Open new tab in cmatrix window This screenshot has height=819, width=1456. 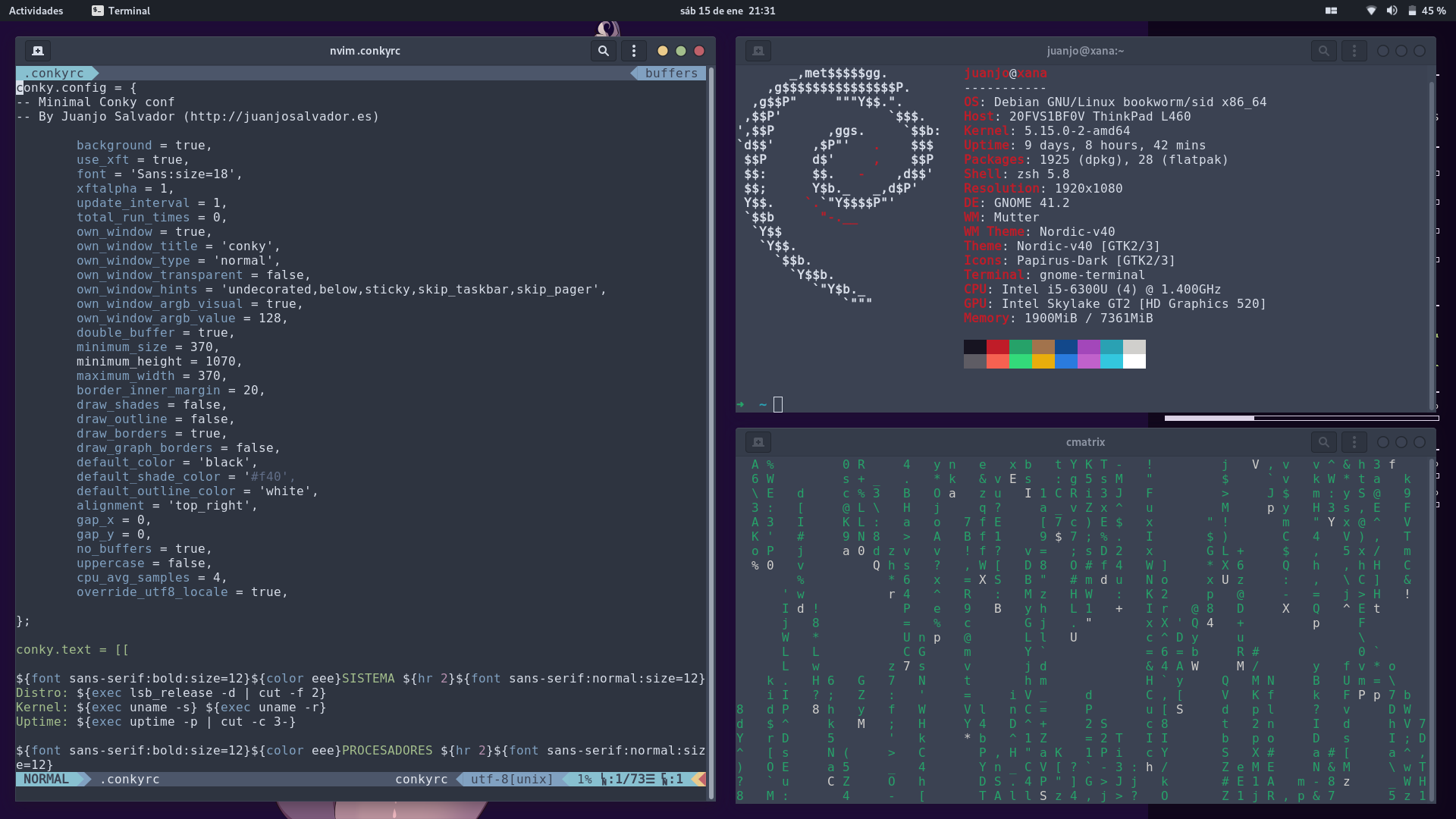click(758, 442)
